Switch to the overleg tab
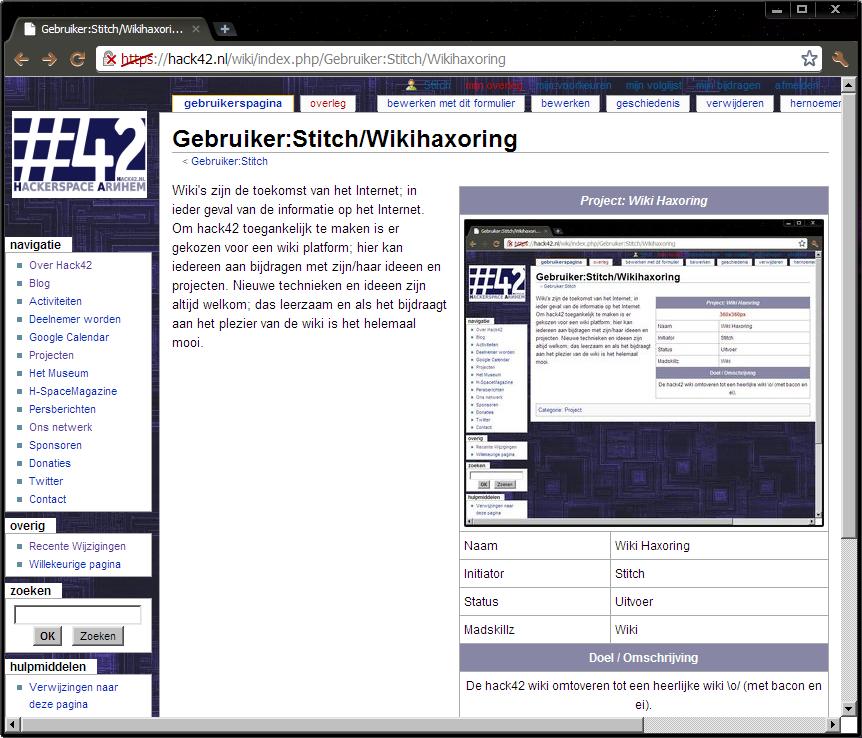862x738 pixels. click(328, 103)
